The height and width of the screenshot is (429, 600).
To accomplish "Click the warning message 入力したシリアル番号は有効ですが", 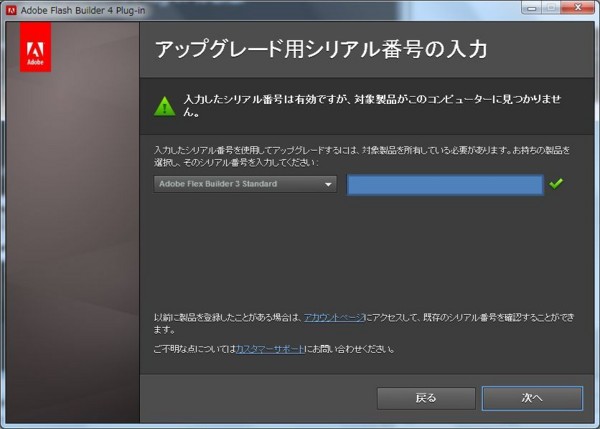I will coord(372,105).
